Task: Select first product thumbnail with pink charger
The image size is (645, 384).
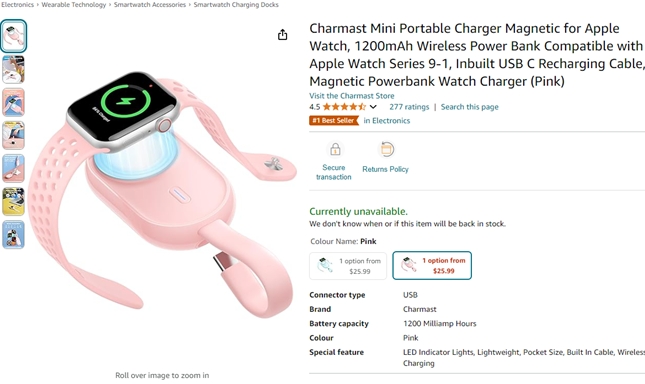Action: click(x=14, y=36)
